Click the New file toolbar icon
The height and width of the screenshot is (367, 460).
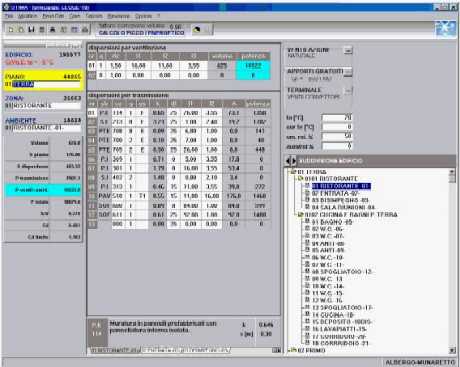point(11,30)
